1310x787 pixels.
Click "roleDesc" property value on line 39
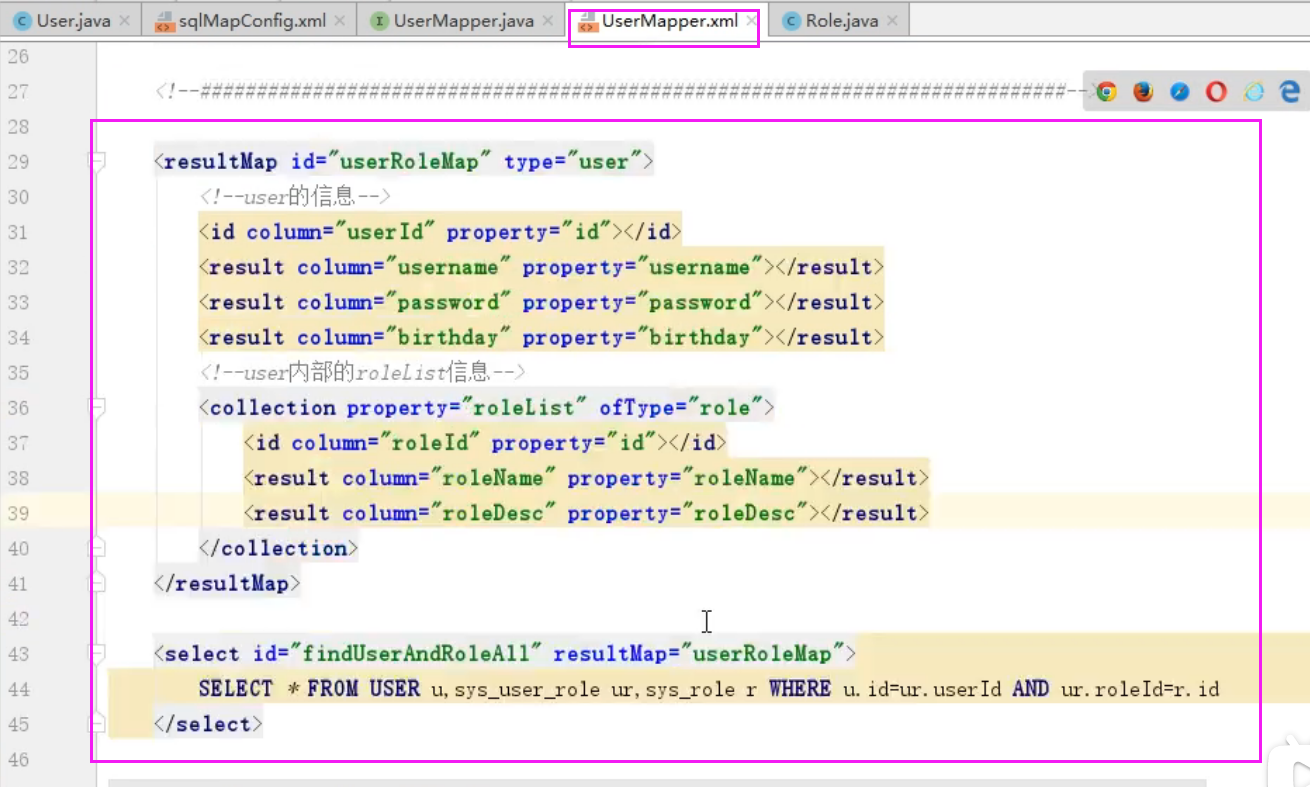point(745,513)
